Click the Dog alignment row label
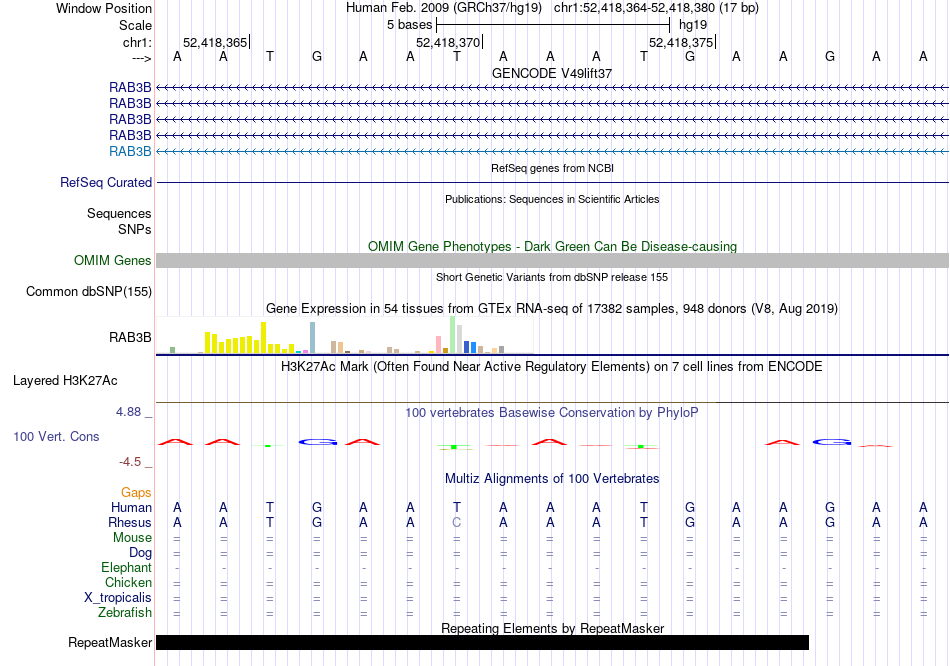This screenshot has width=950, height=666. [141, 553]
